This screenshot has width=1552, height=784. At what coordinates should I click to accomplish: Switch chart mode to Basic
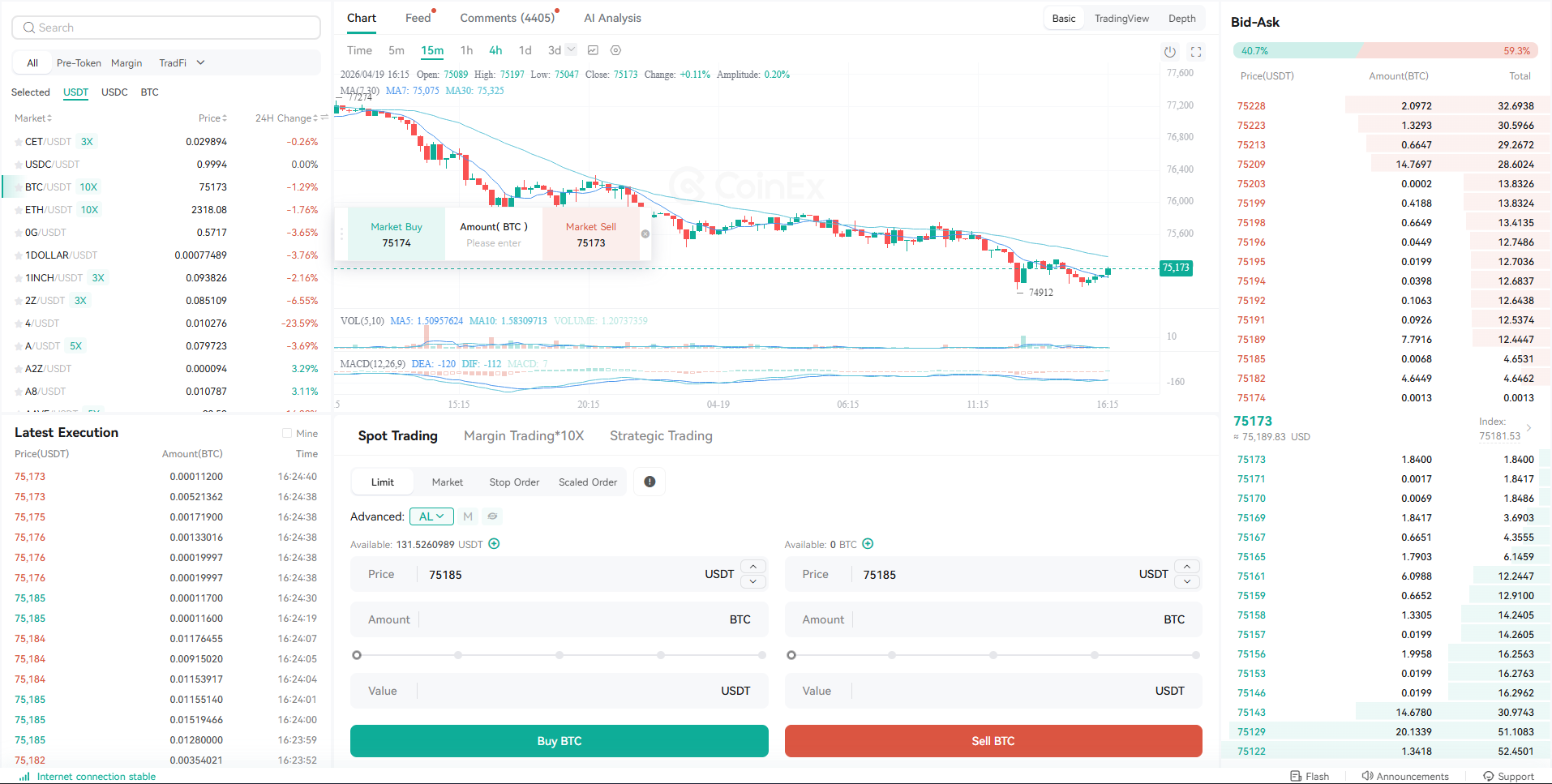pos(1064,19)
